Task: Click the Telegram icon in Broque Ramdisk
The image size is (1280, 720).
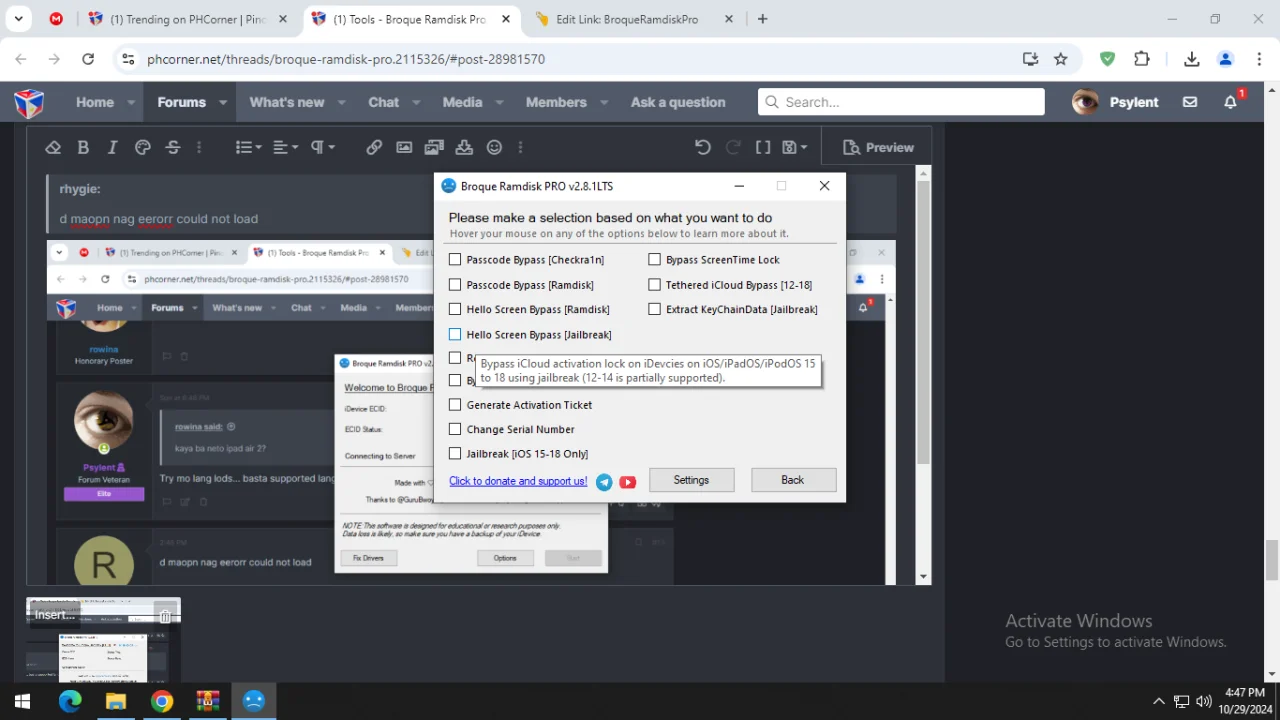Action: pyautogui.click(x=604, y=482)
